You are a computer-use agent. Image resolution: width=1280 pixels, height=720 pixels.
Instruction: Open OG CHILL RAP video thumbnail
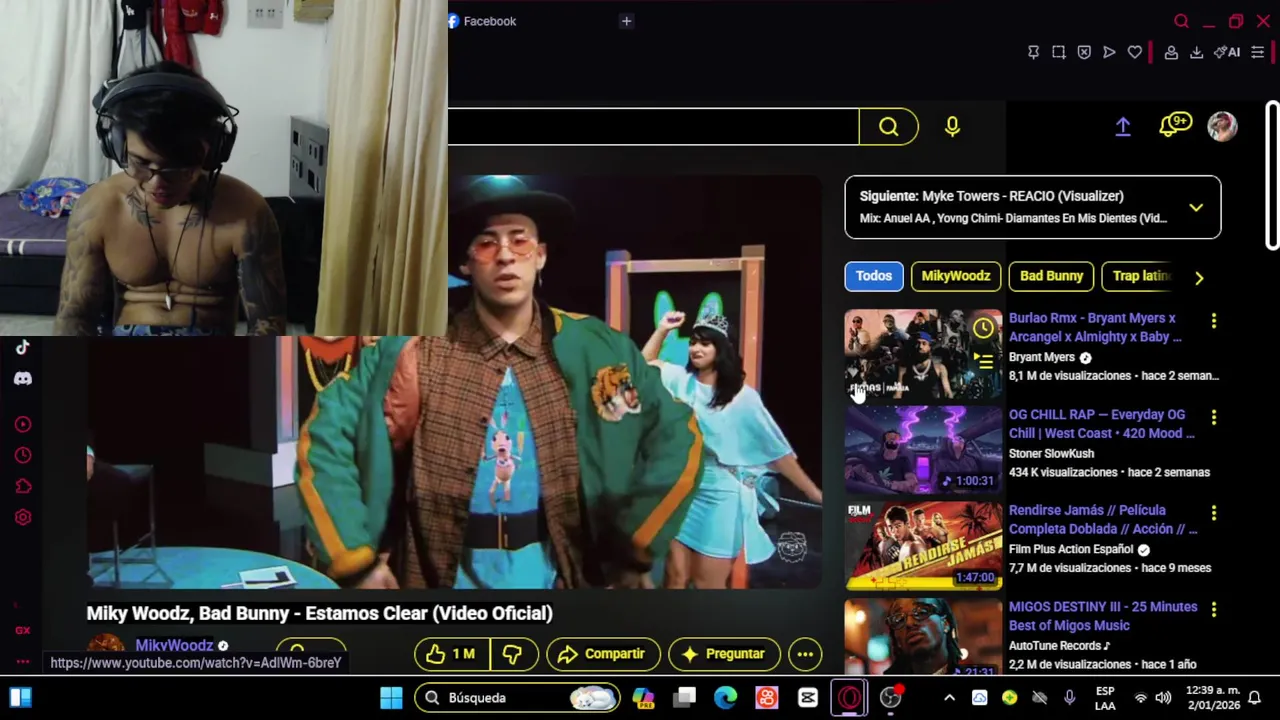tap(923, 450)
